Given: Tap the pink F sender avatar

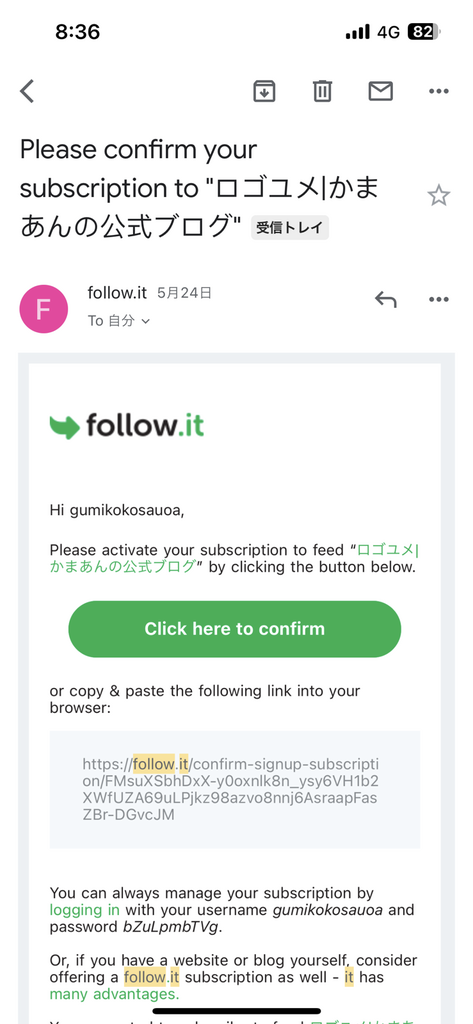Looking at the screenshot, I should (x=44, y=309).
